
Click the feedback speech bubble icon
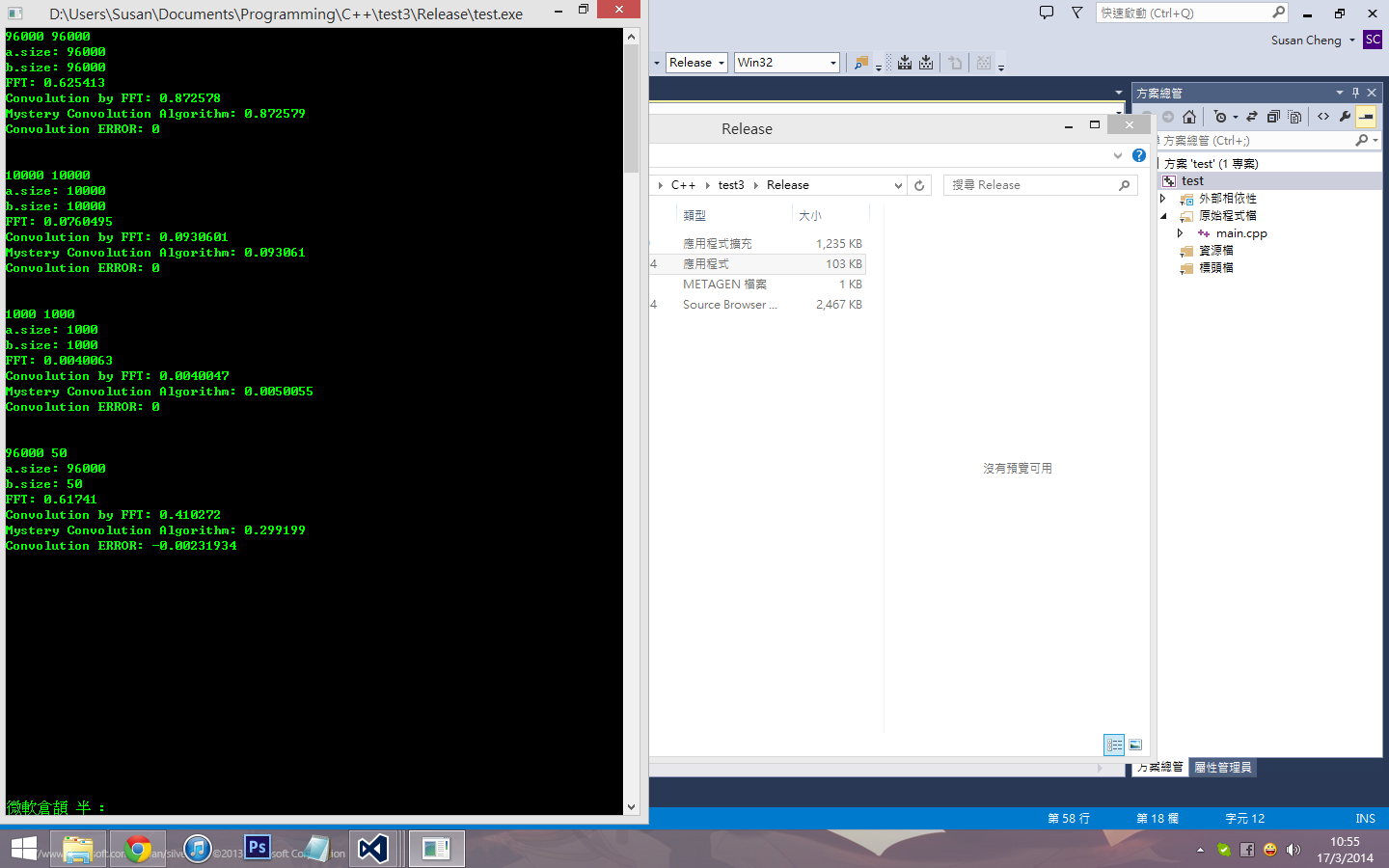(1047, 13)
